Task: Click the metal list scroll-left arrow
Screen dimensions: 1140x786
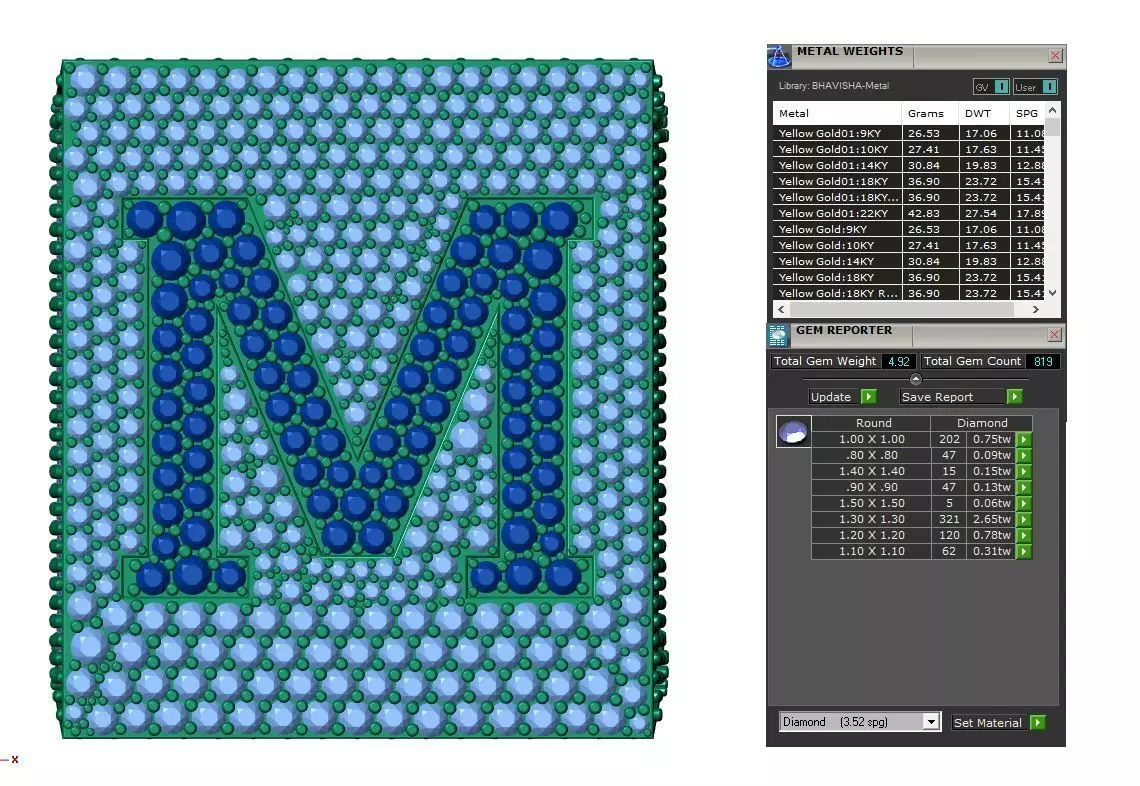Action: 782,309
